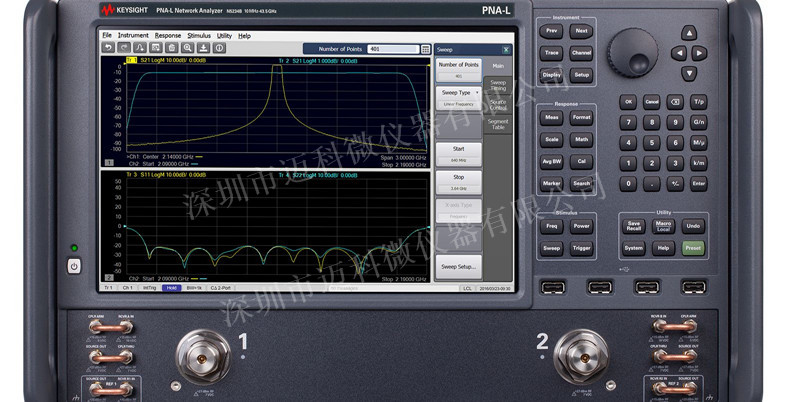Tap the System hardkey
The width and height of the screenshot is (800, 402).
coord(634,248)
